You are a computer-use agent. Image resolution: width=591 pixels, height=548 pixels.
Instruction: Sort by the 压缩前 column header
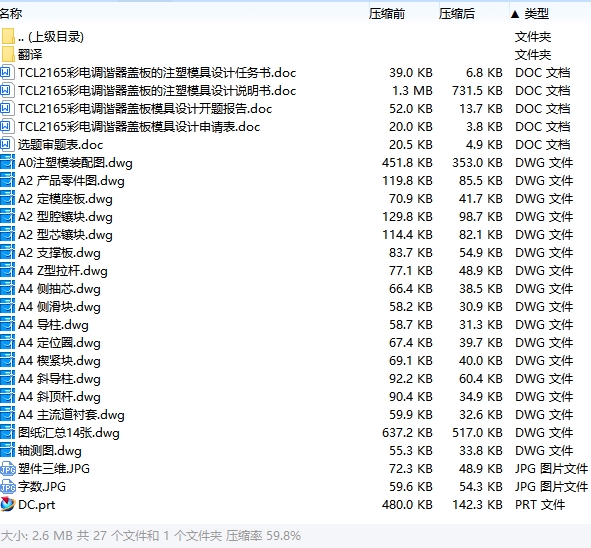(x=387, y=14)
